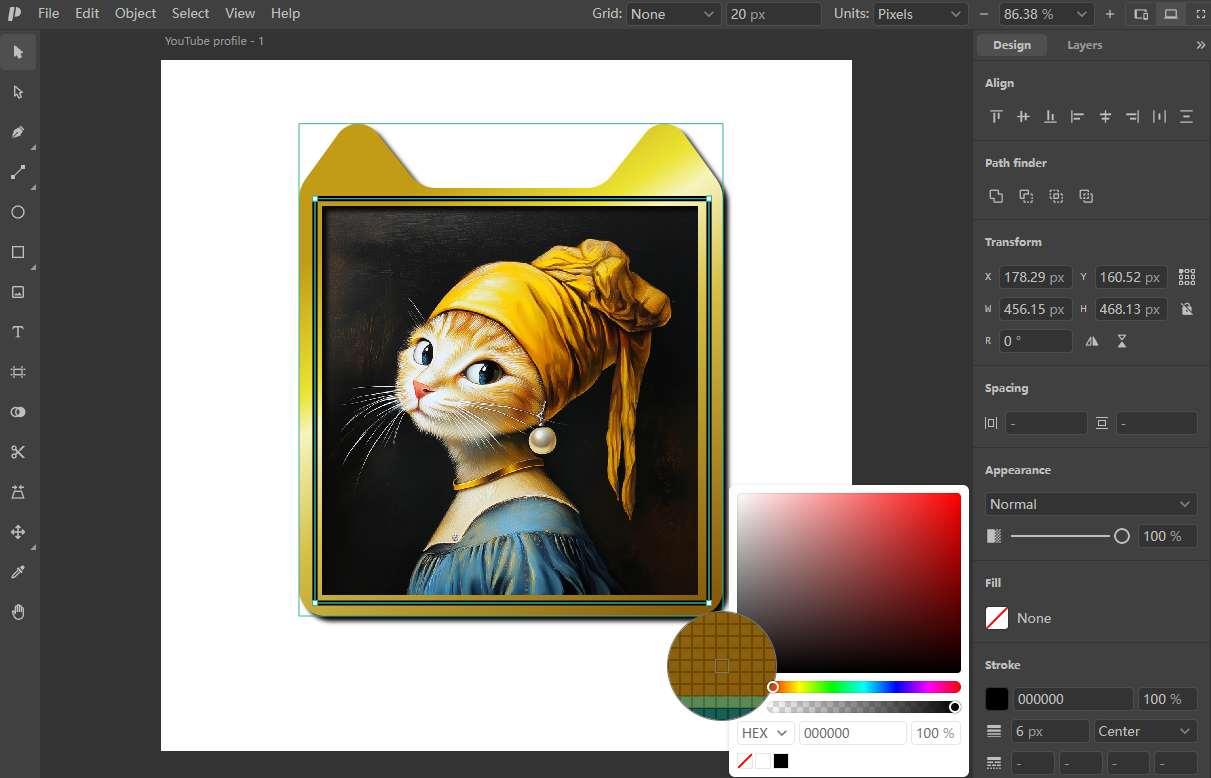Viewport: 1211px width, 778px height.
Task: Distribute selection horizontally
Action: (1159, 117)
